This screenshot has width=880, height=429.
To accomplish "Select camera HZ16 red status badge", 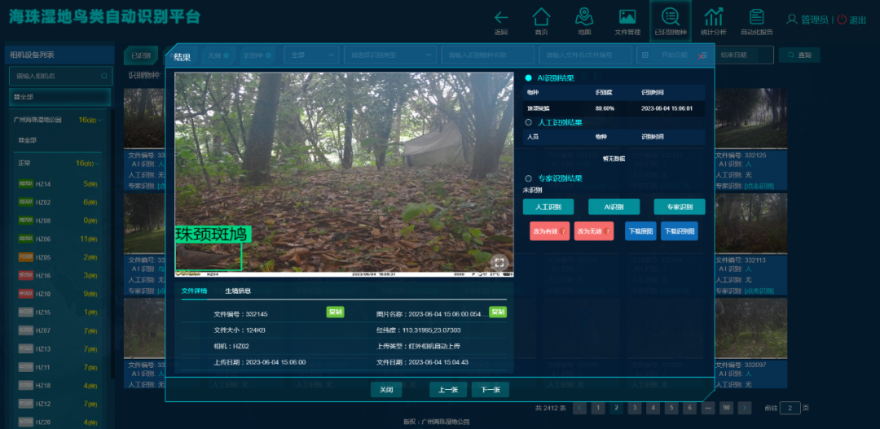I will click(x=26, y=276).
